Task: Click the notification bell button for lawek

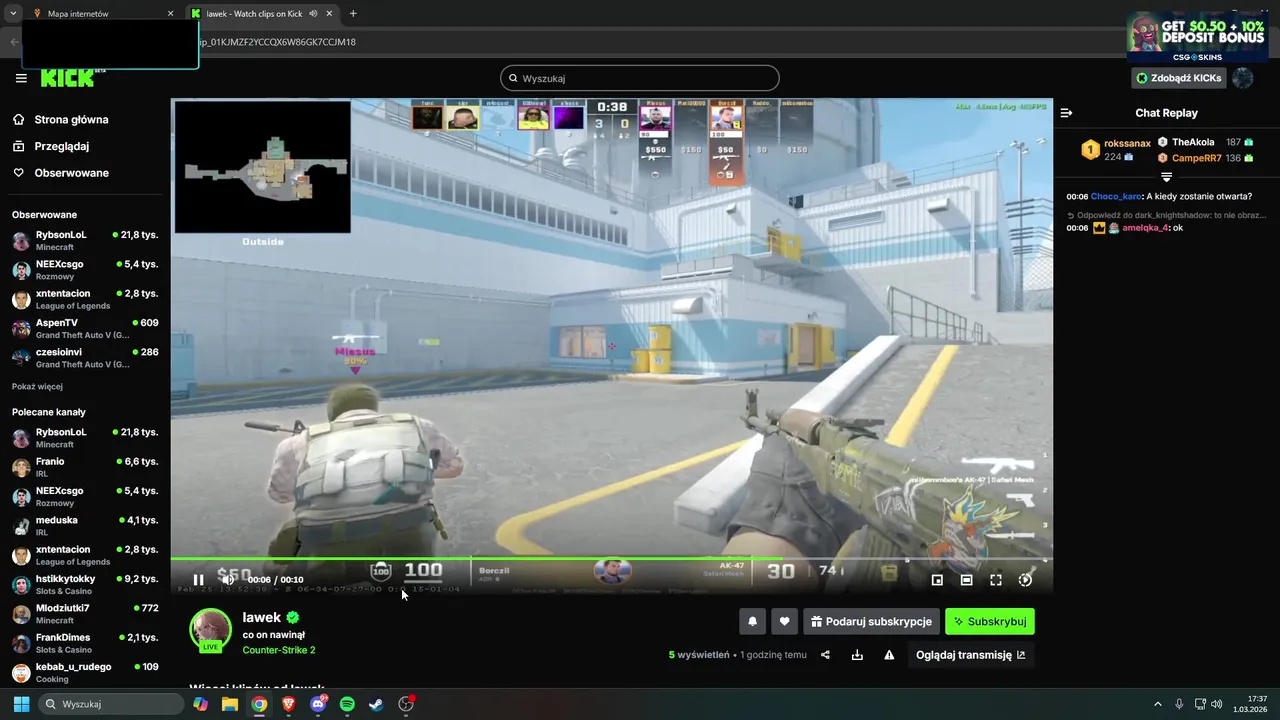Action: click(753, 621)
